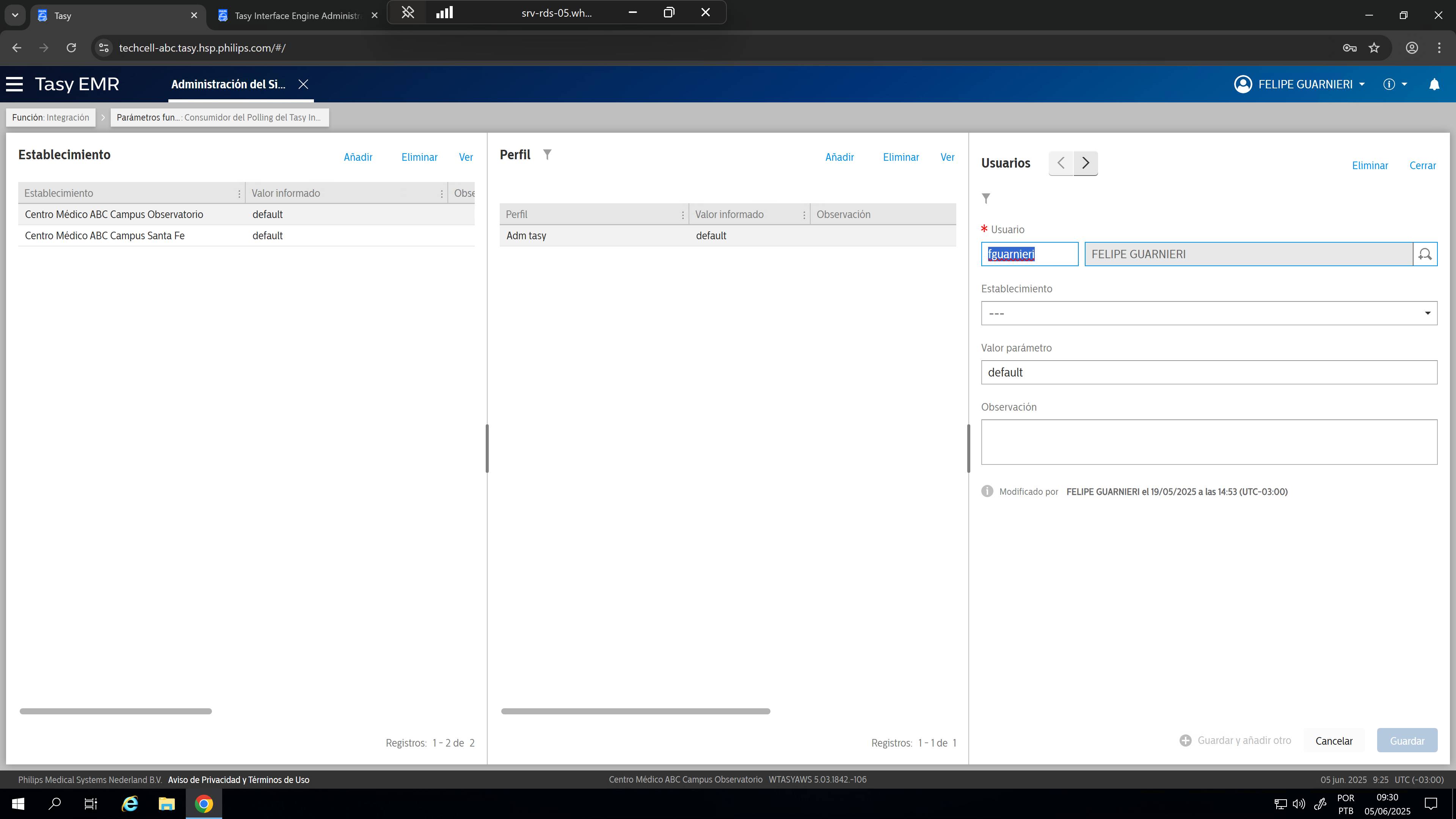The image size is (1456, 819).
Task: Open Task View on taskbar
Action: point(91,804)
